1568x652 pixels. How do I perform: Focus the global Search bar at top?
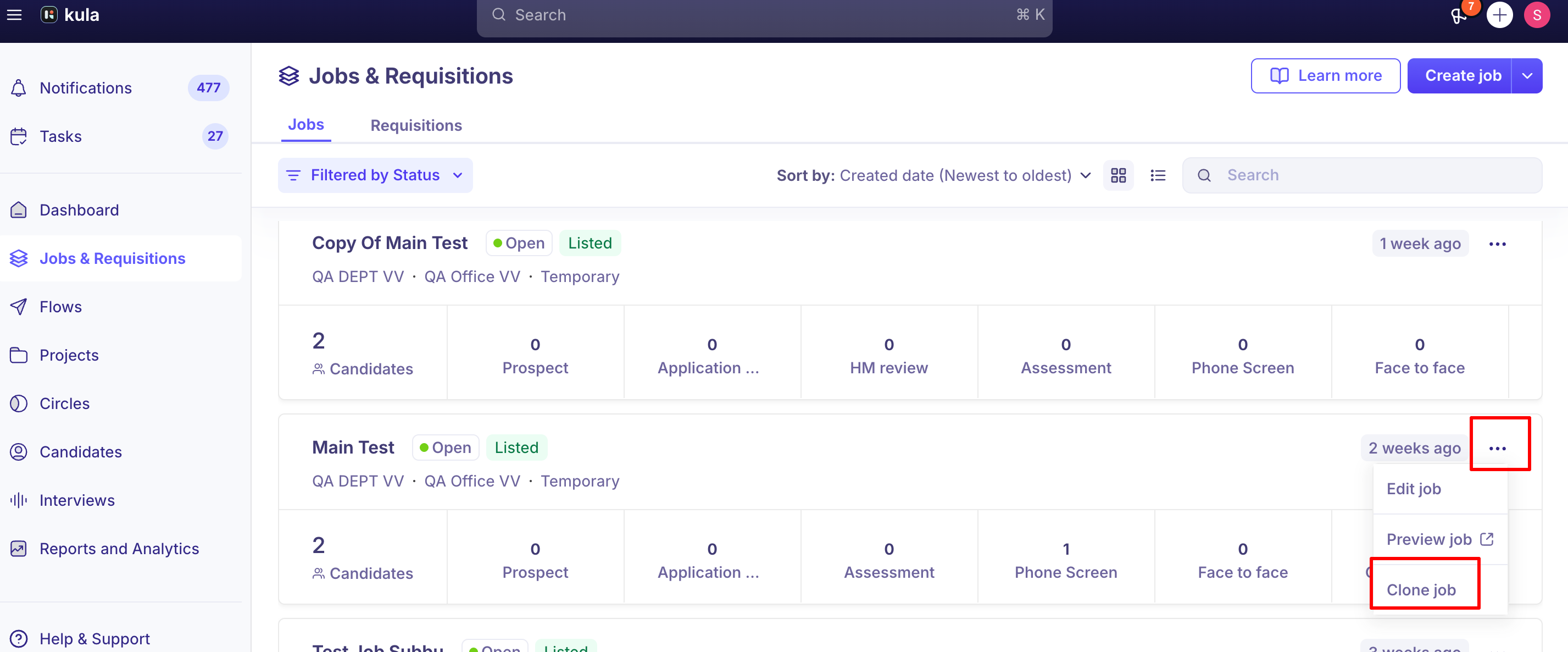[x=765, y=15]
